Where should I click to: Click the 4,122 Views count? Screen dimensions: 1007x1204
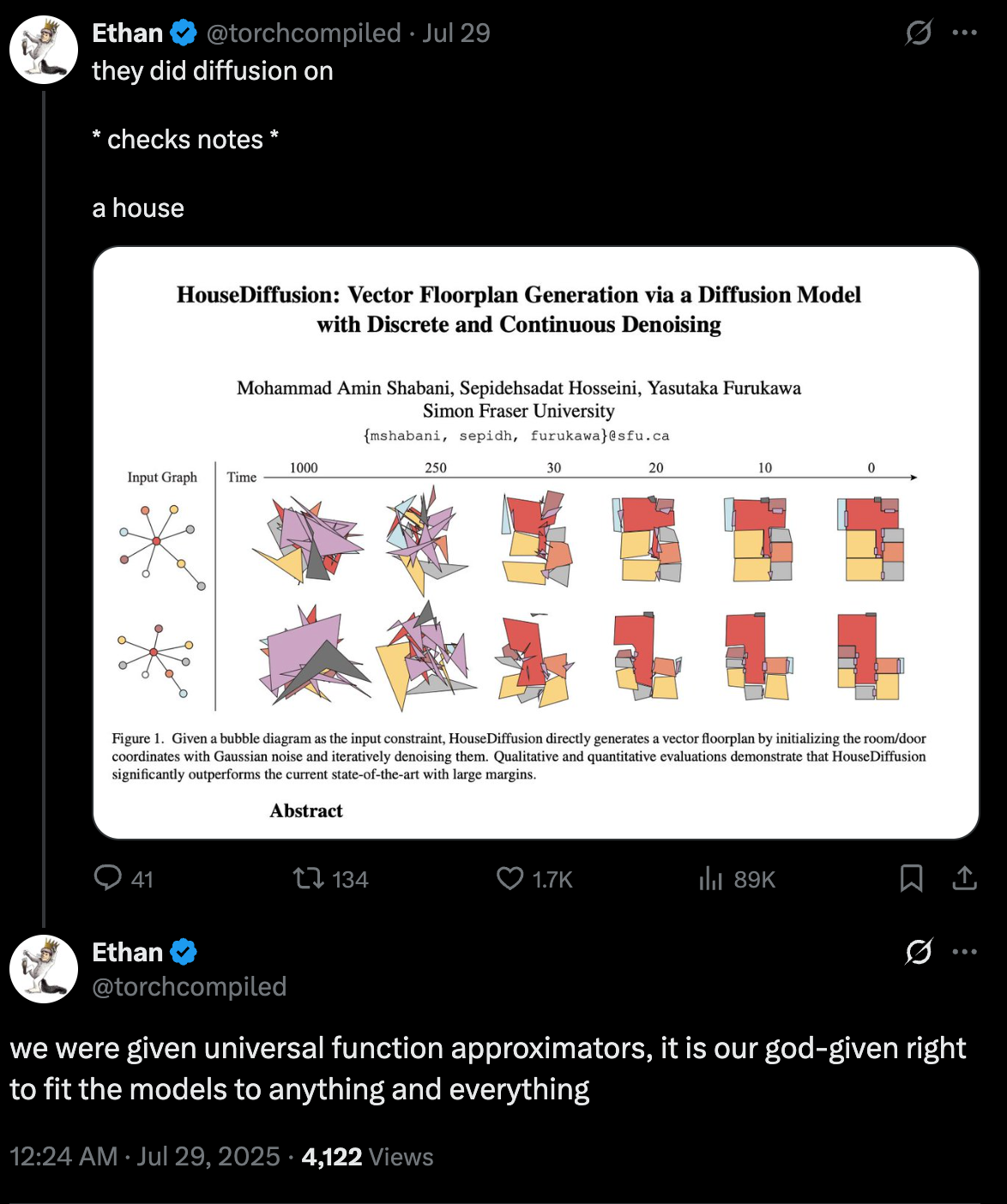click(367, 1157)
